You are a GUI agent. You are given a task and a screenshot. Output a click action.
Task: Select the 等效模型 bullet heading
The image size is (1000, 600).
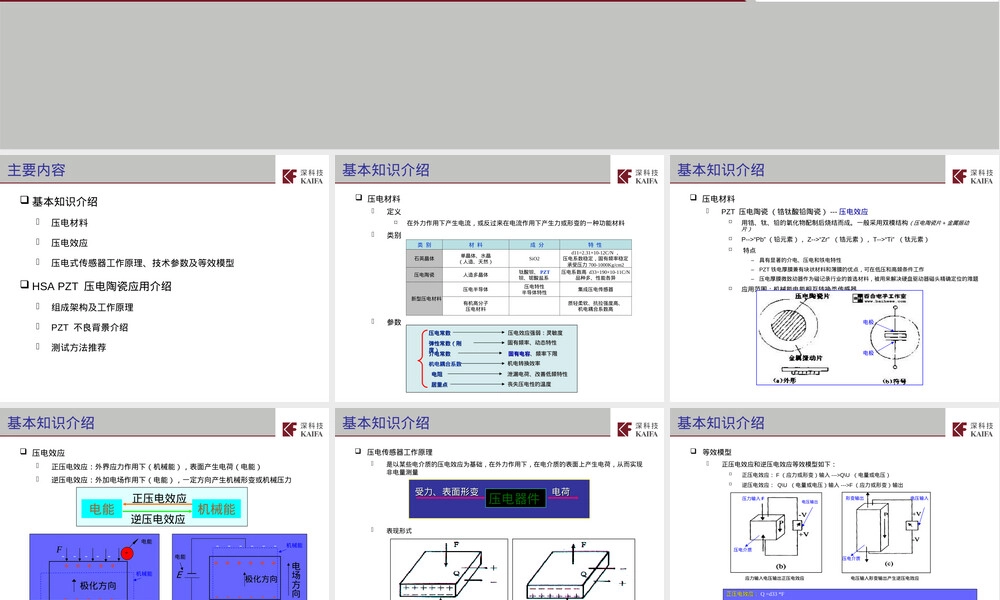pos(717,452)
